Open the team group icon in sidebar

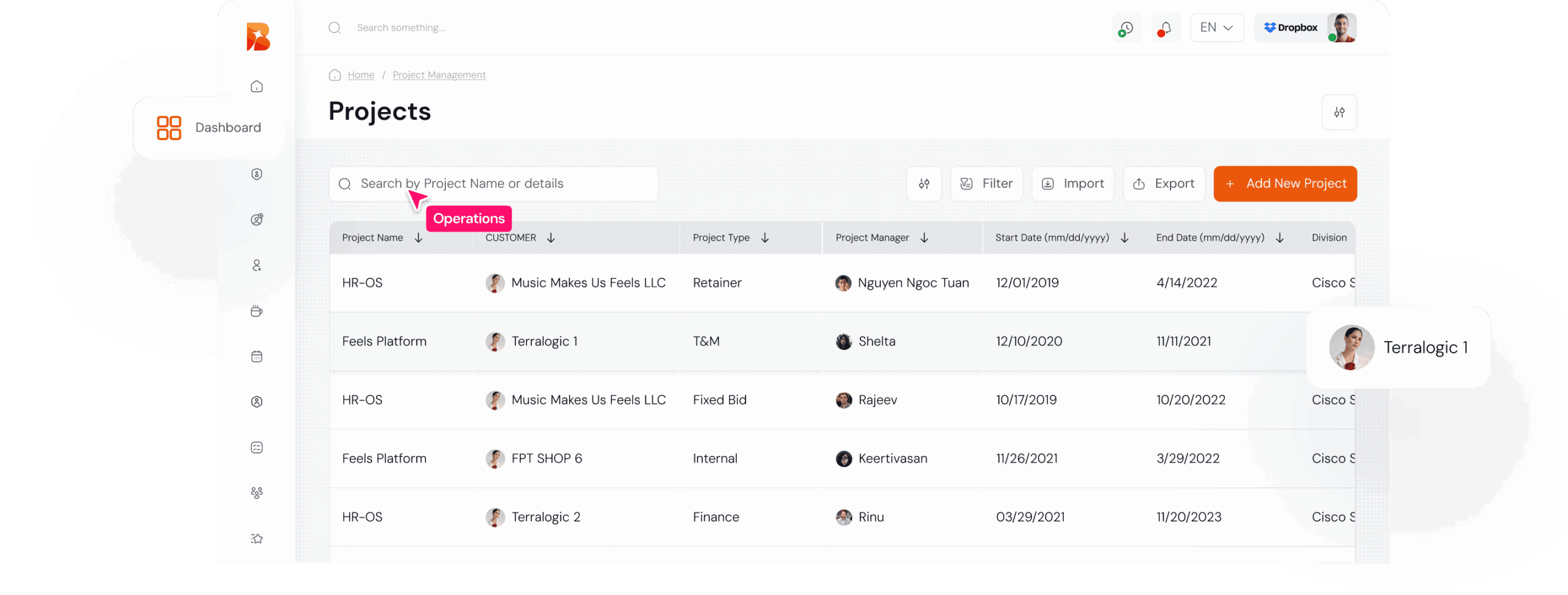pyautogui.click(x=257, y=493)
